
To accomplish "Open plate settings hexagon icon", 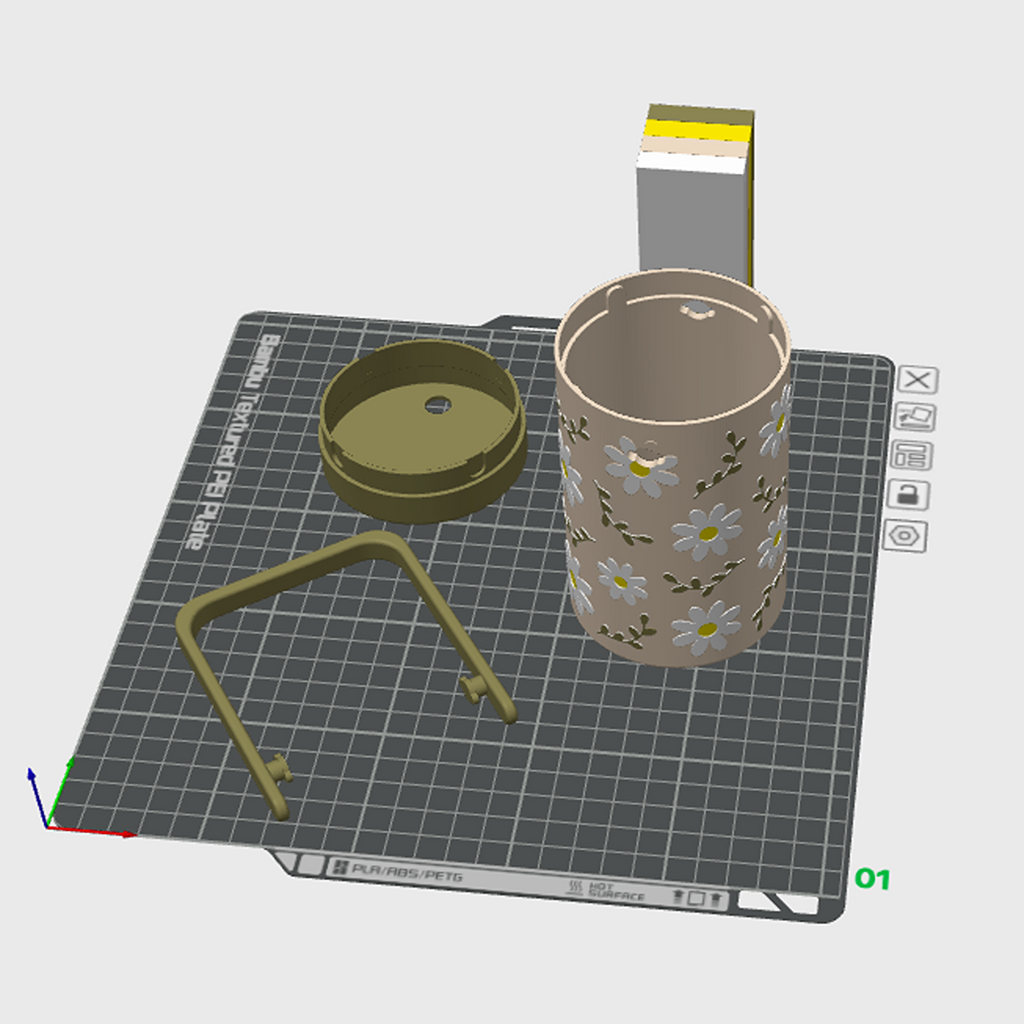I will (904, 536).
